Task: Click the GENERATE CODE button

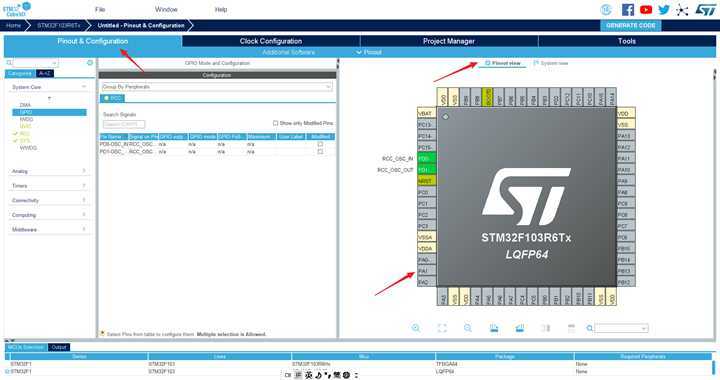Action: (x=630, y=26)
